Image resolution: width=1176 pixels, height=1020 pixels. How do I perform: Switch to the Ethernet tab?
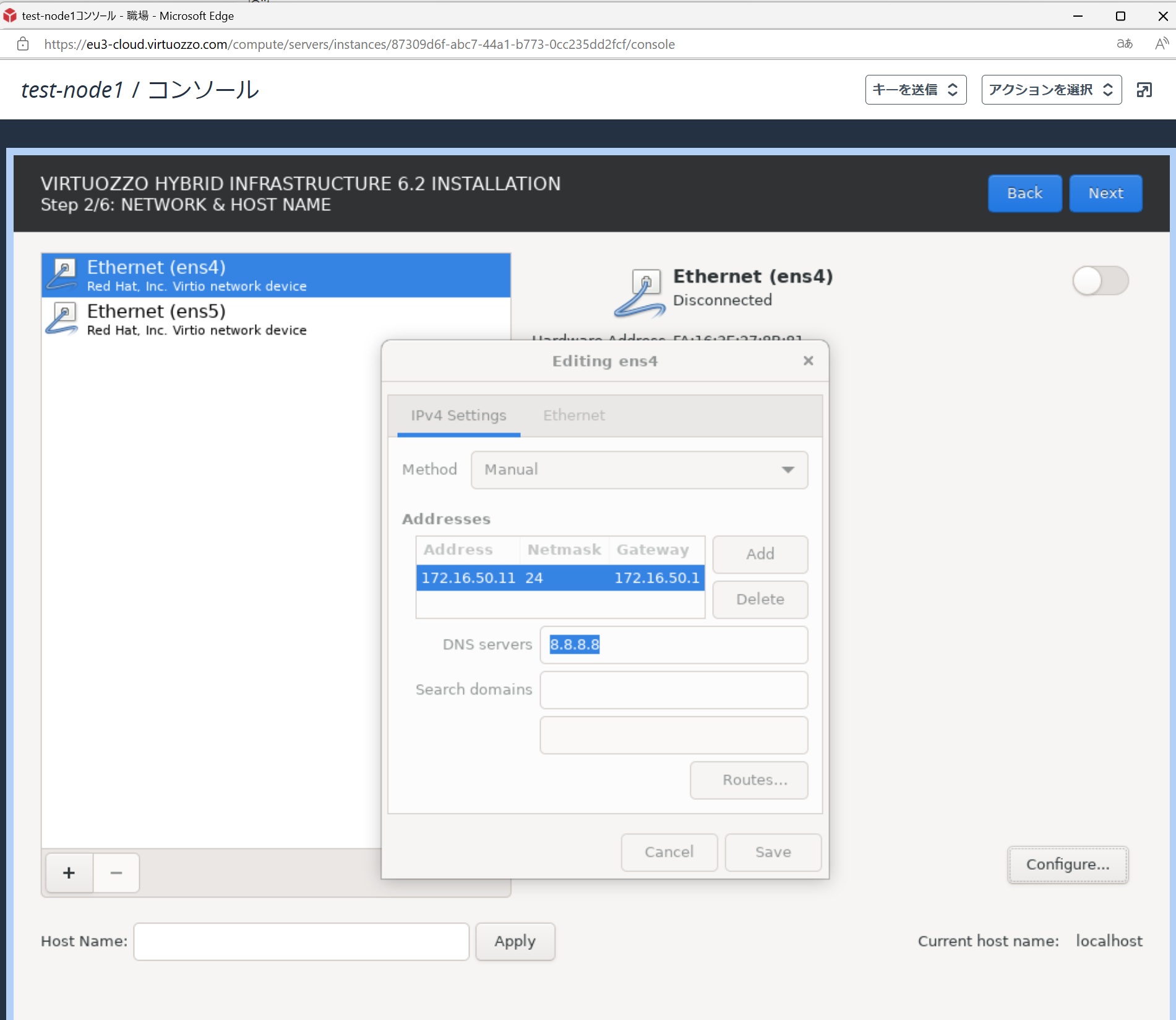pyautogui.click(x=574, y=416)
